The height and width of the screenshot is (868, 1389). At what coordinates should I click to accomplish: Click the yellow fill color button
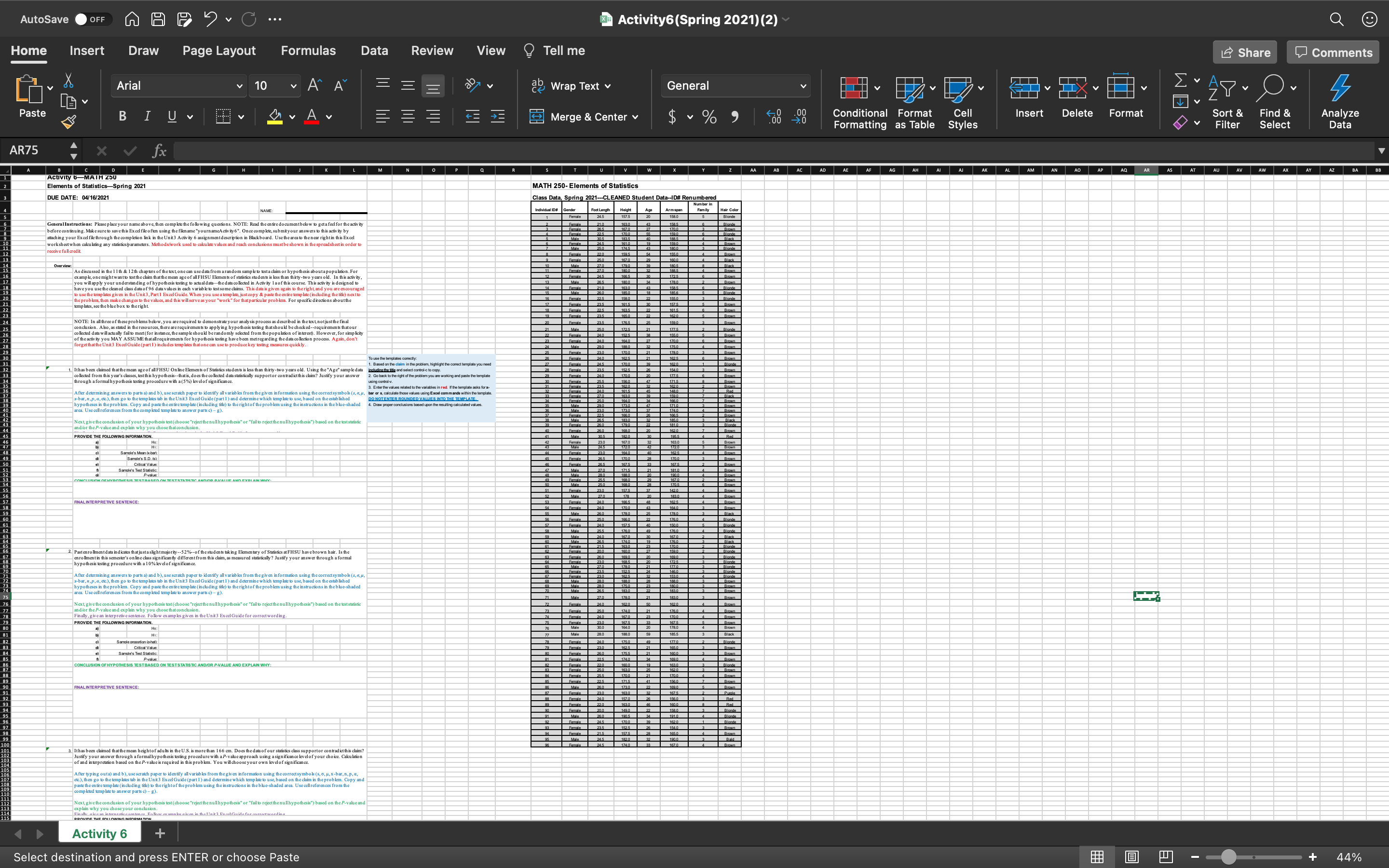tap(275, 117)
